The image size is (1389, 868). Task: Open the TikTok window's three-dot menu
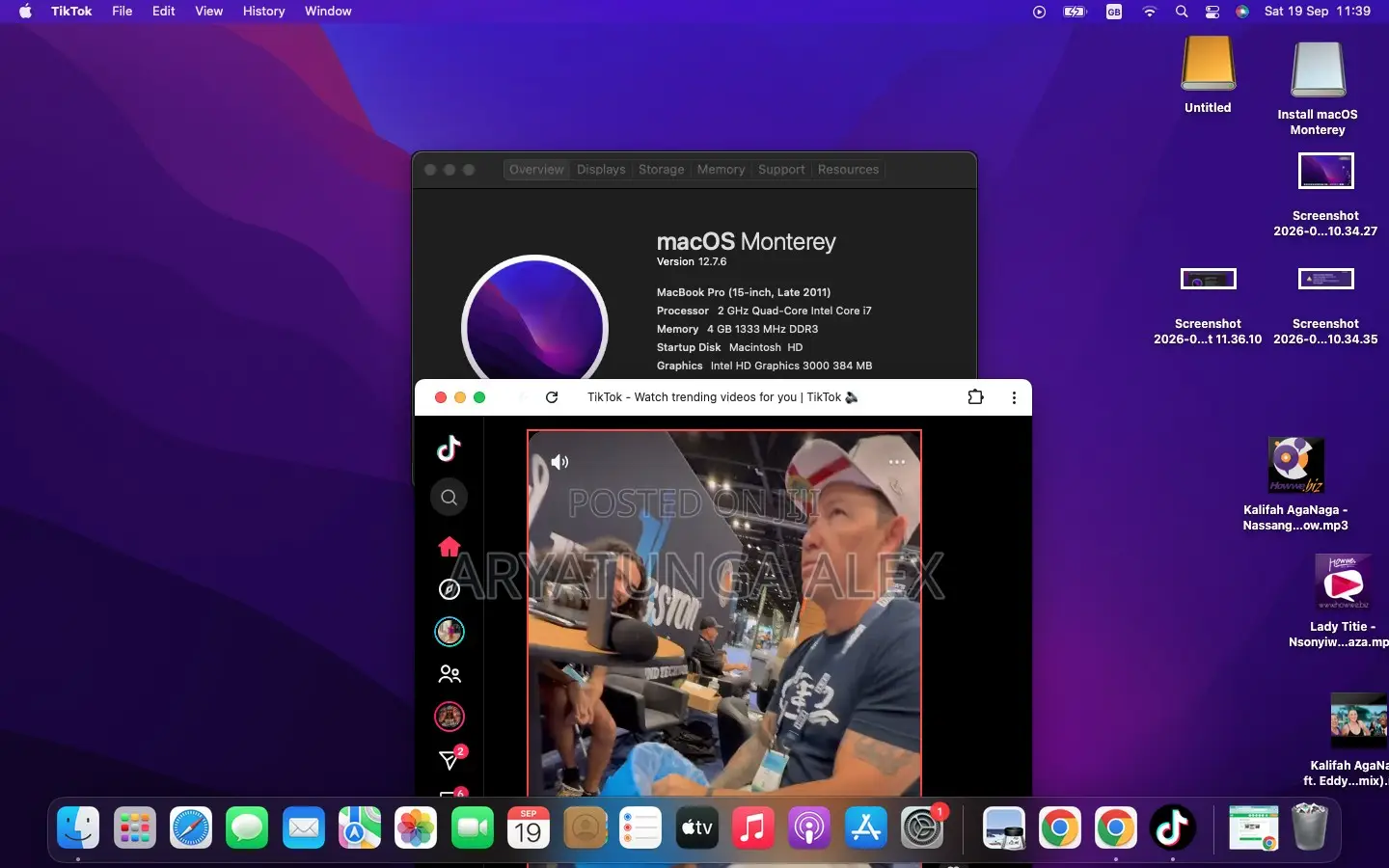1014,397
